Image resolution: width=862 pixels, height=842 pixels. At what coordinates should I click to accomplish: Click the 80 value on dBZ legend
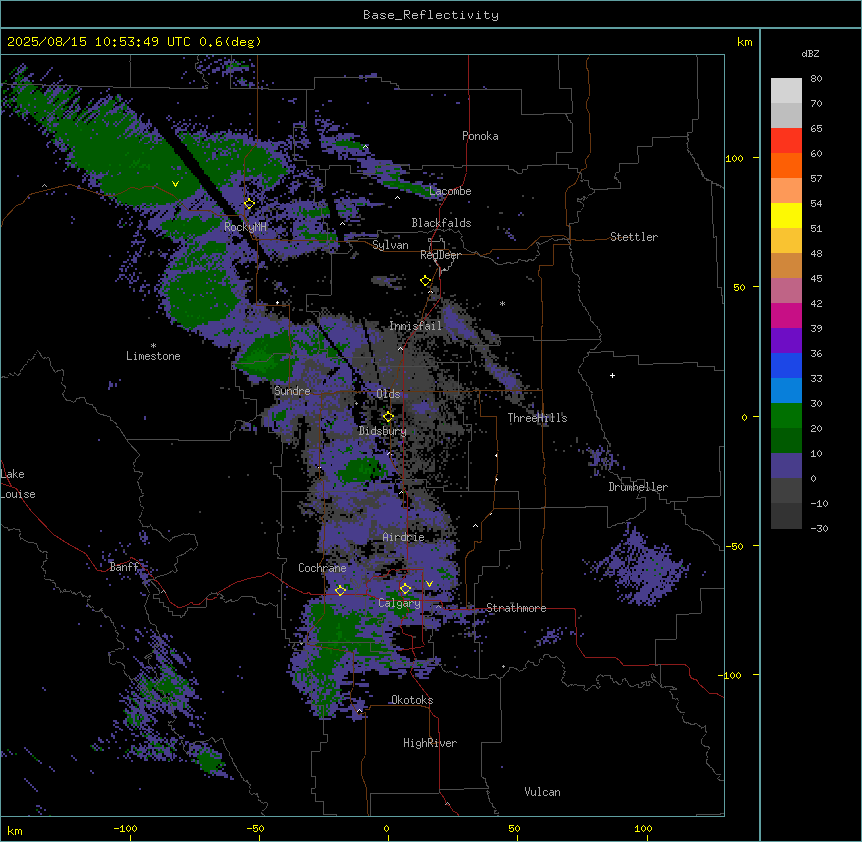[816, 79]
